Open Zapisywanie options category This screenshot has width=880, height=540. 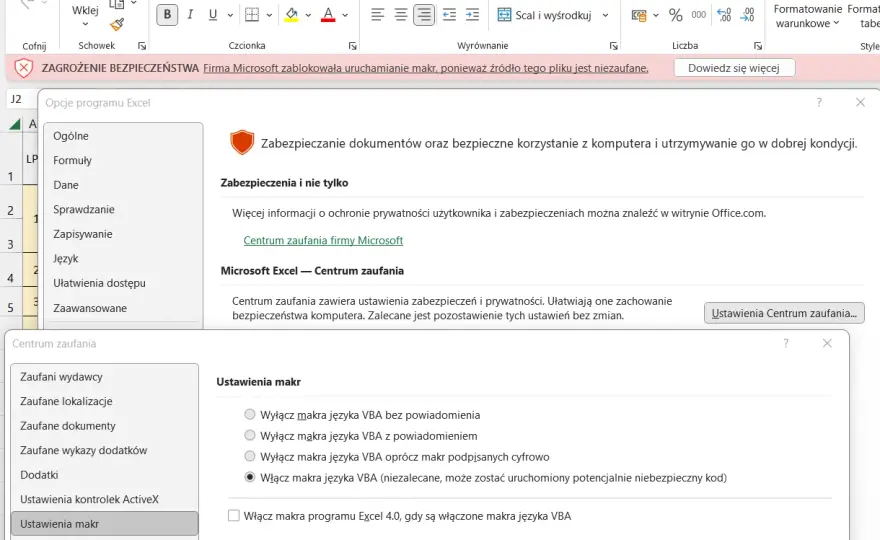coord(123,234)
